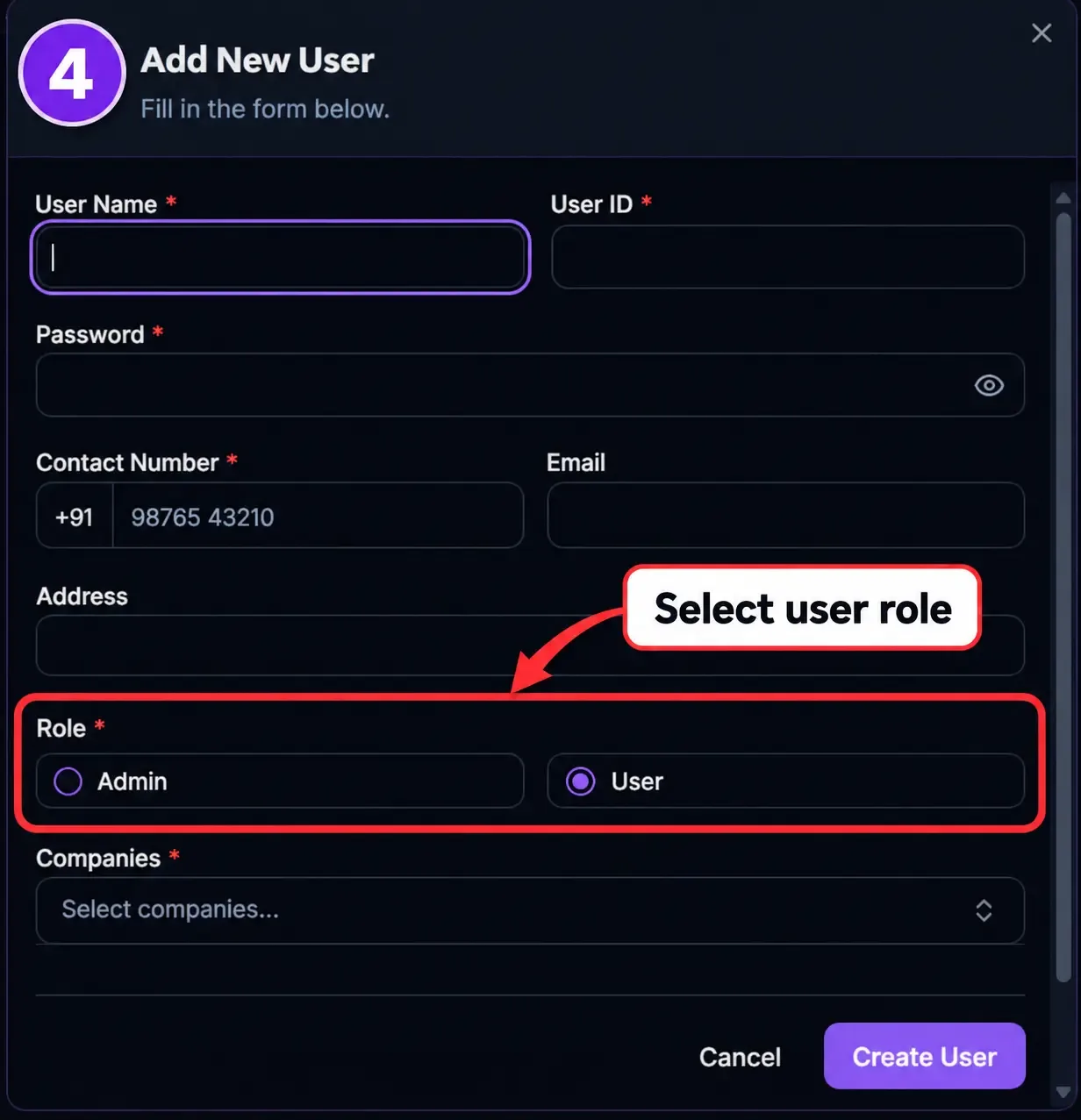Click the scrollbar up arrow

1063,198
